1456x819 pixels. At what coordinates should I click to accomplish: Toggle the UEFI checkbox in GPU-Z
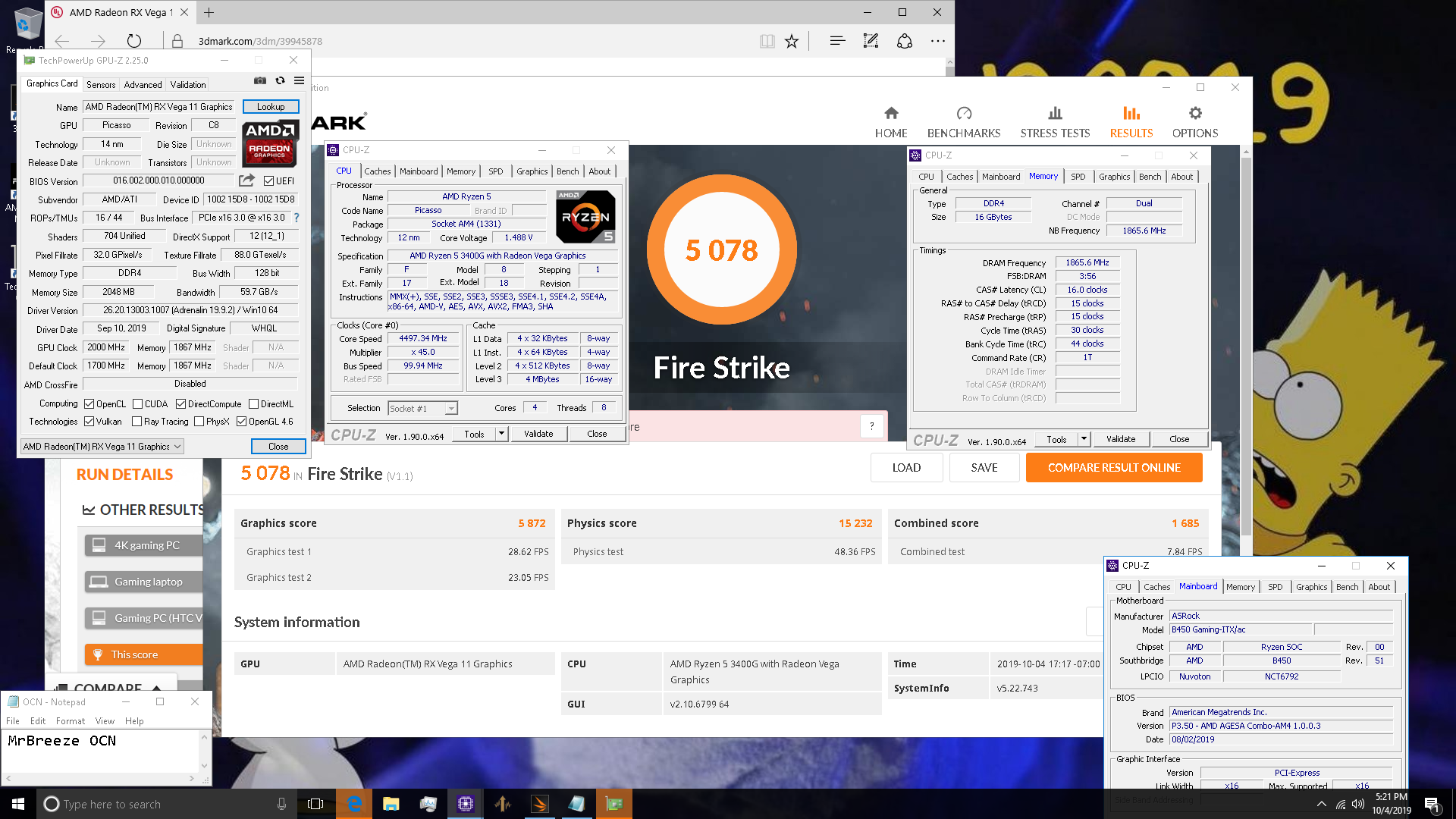point(268,180)
